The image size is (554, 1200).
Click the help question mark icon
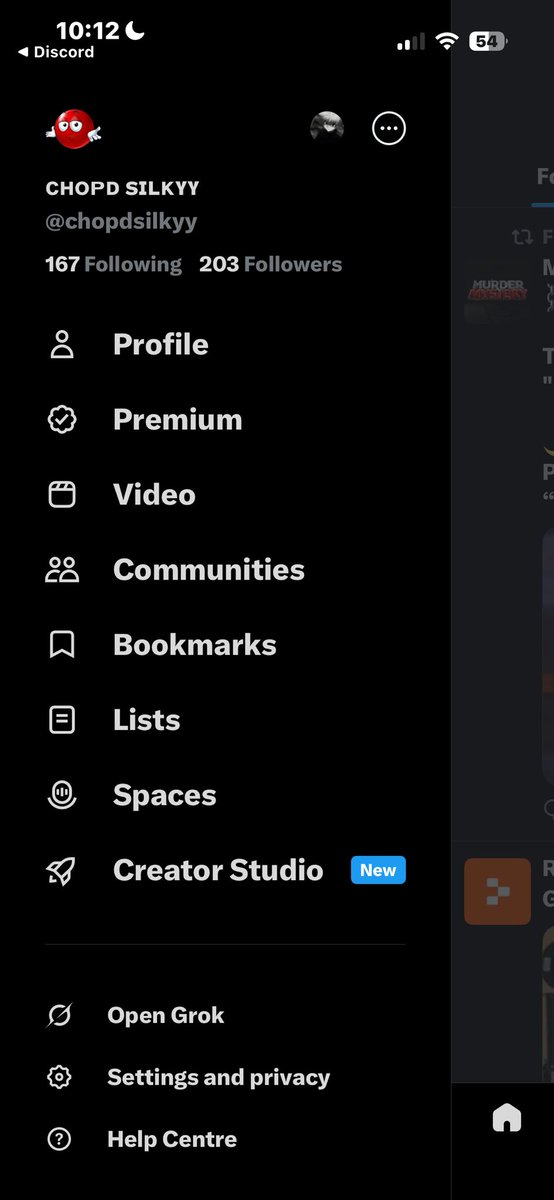[60, 1139]
